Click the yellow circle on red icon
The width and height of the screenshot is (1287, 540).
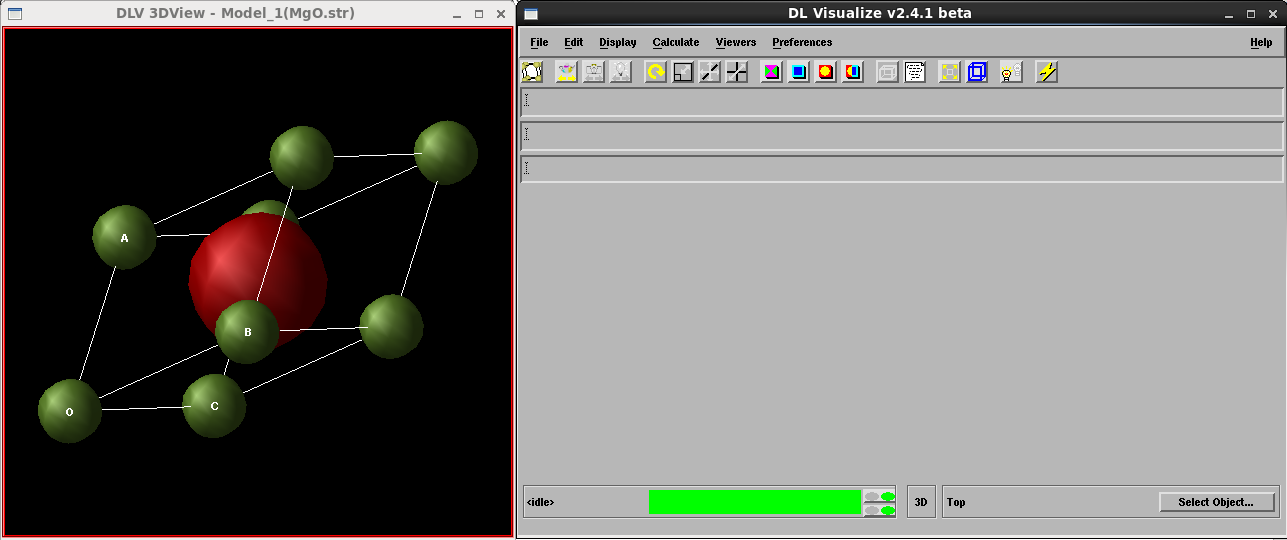825,72
